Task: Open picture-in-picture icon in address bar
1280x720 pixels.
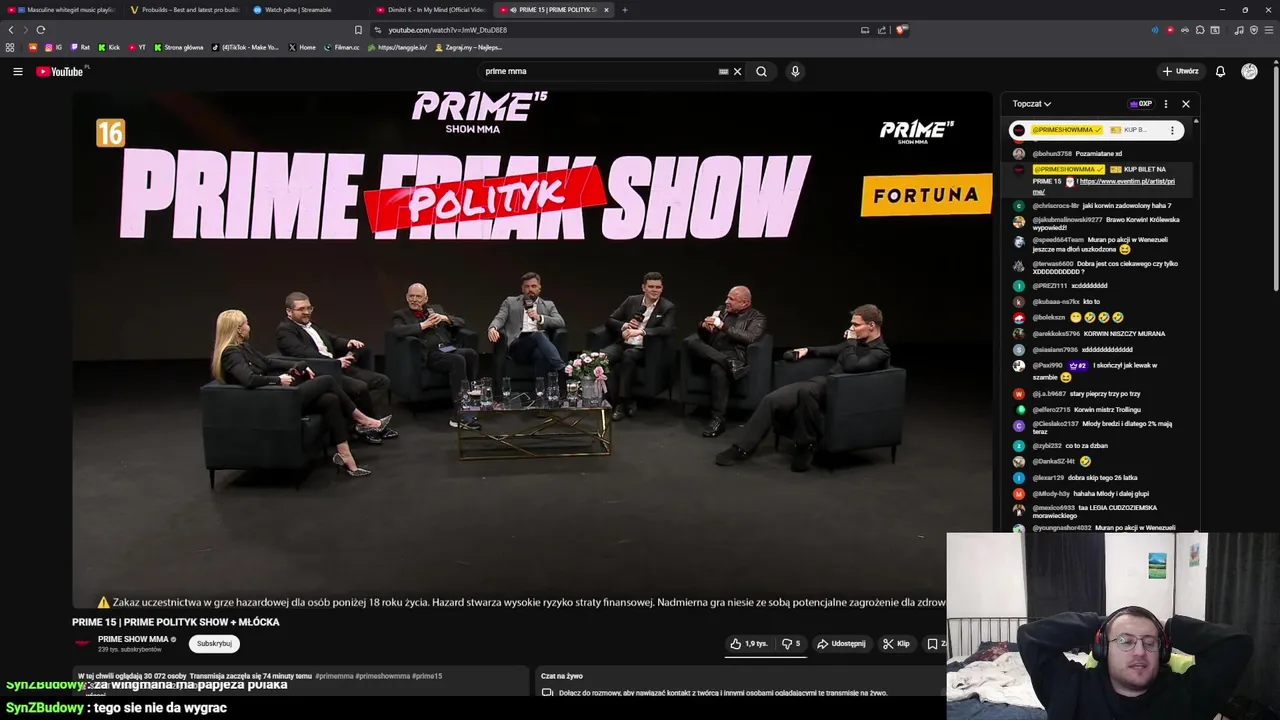Action: (x=865, y=30)
